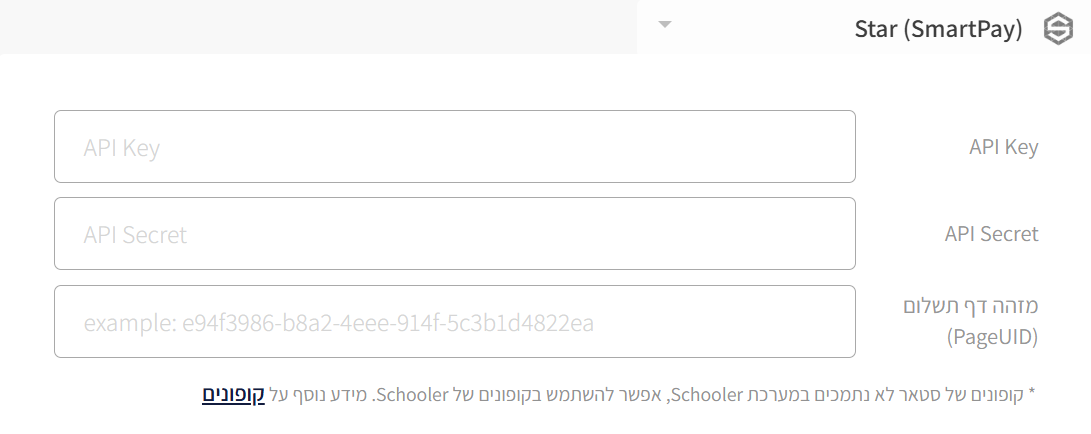
Task: Click the asterisk starting the footnote
Action: click(x=1032, y=394)
